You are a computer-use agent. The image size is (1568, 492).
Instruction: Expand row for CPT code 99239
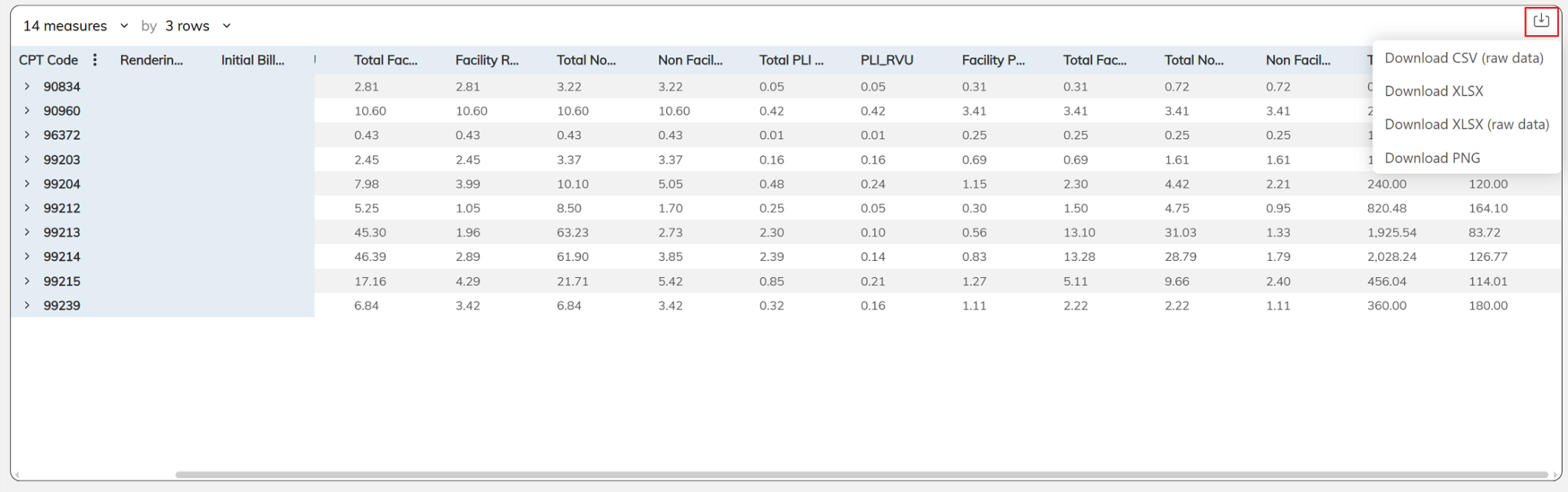(x=27, y=305)
